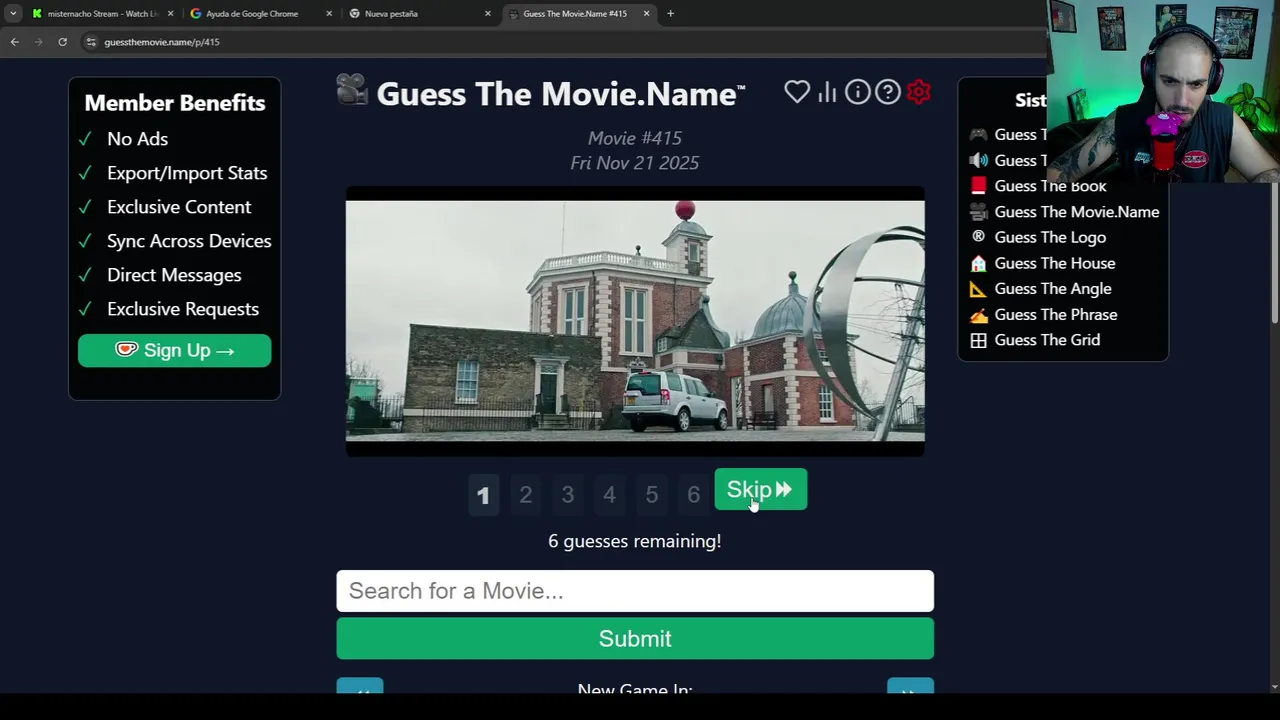The width and height of the screenshot is (1280, 720).
Task: Click ruler icon beside Guess The Angle
Action: (978, 288)
